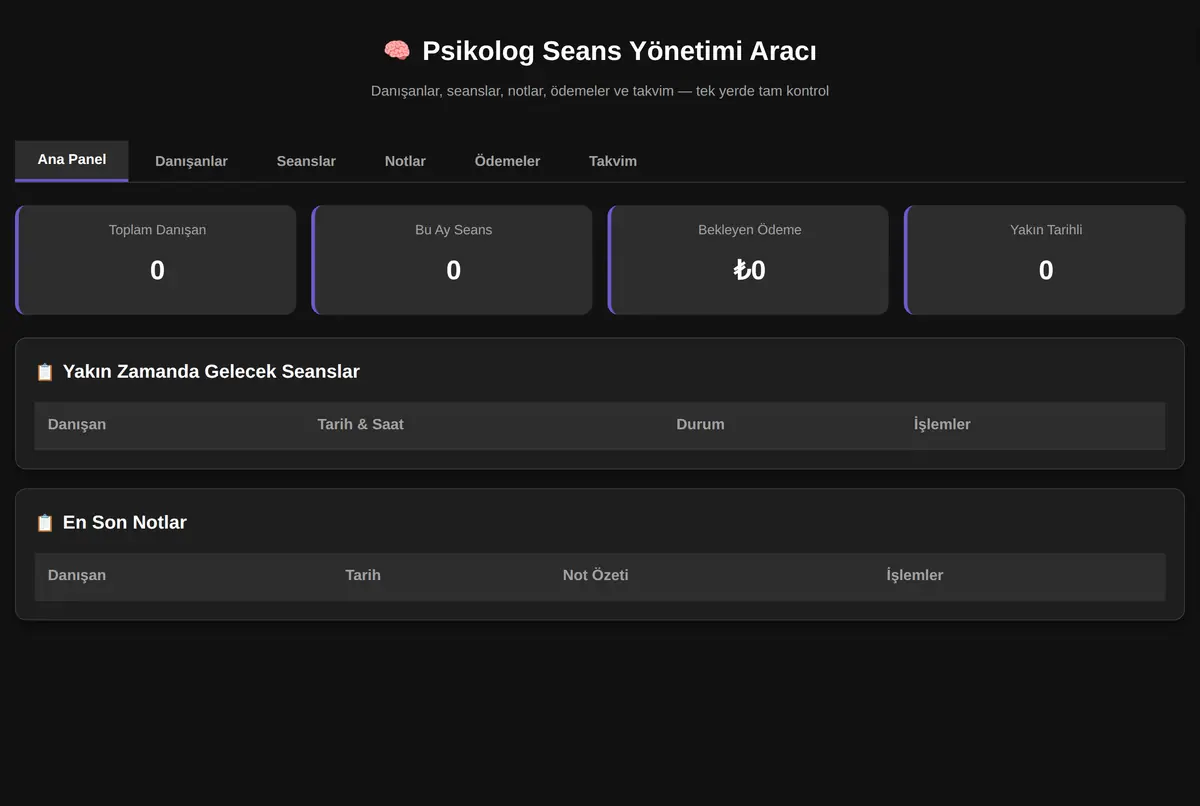Click the subtitle starting with Danışanlar, seanslar, notlar

click(600, 91)
